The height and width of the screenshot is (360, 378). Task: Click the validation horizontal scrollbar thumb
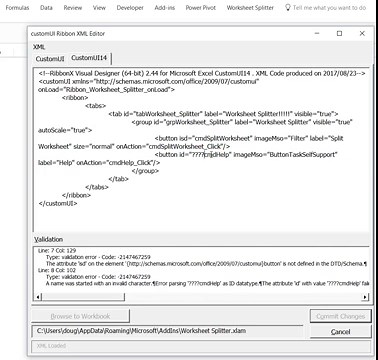tap(83, 297)
